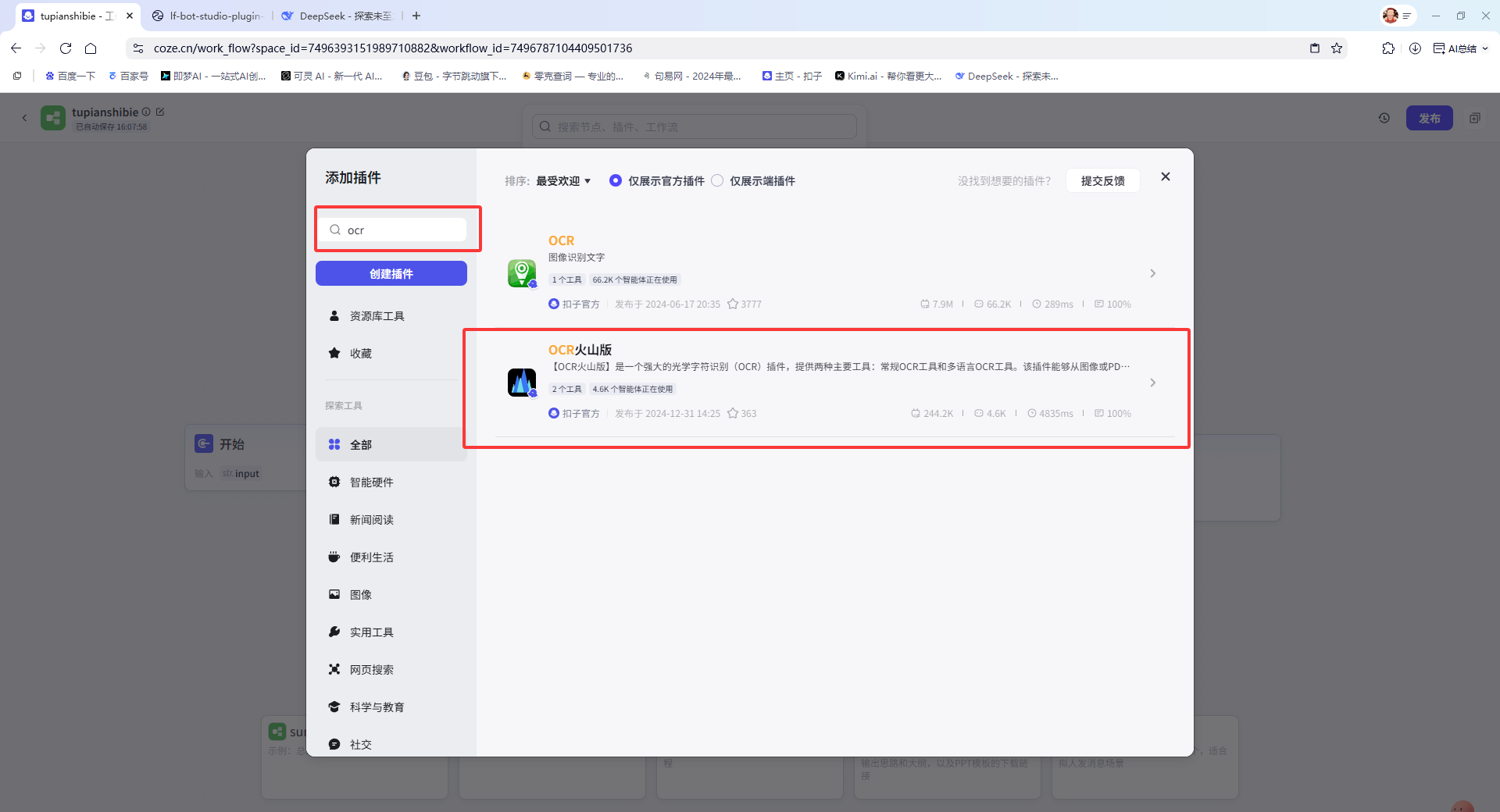
Task: Open workflow history clock icon
Action: pos(1384,118)
